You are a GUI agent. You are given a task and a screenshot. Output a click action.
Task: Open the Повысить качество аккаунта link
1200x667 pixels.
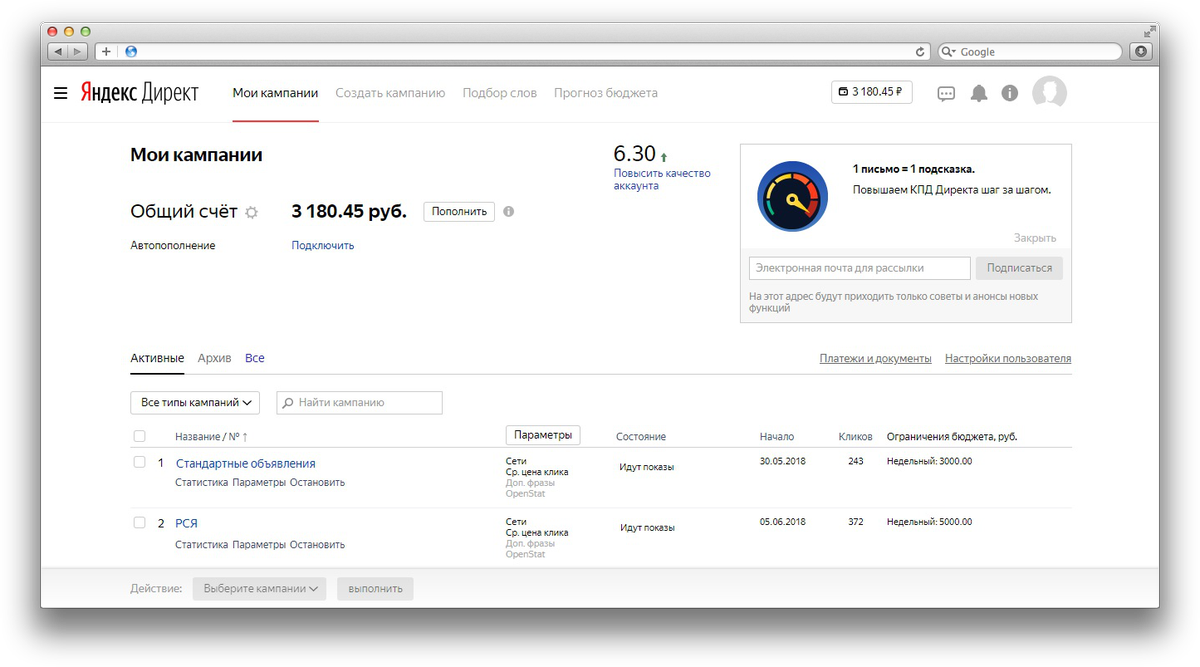coord(662,179)
